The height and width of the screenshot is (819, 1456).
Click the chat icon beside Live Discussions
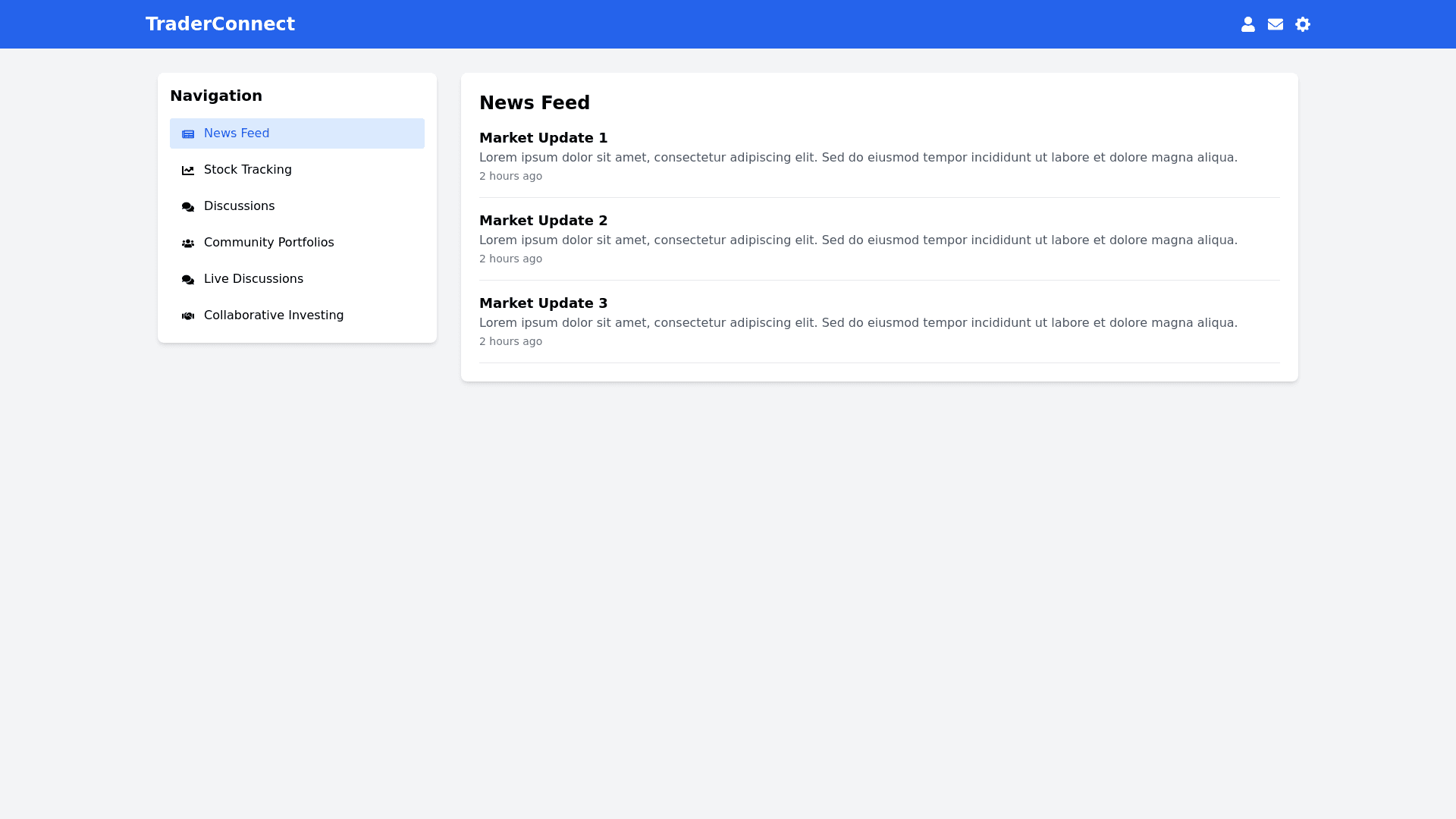188,280
